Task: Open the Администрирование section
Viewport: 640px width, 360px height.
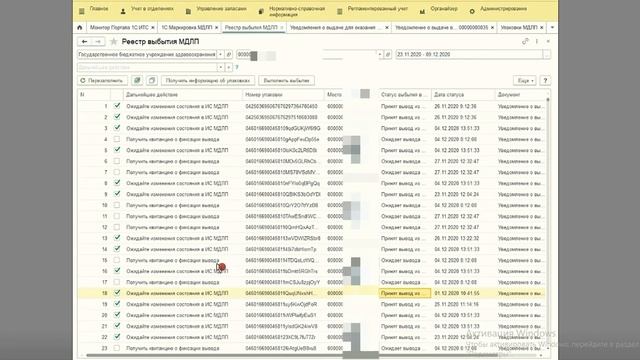Action: pyautogui.click(x=498, y=9)
